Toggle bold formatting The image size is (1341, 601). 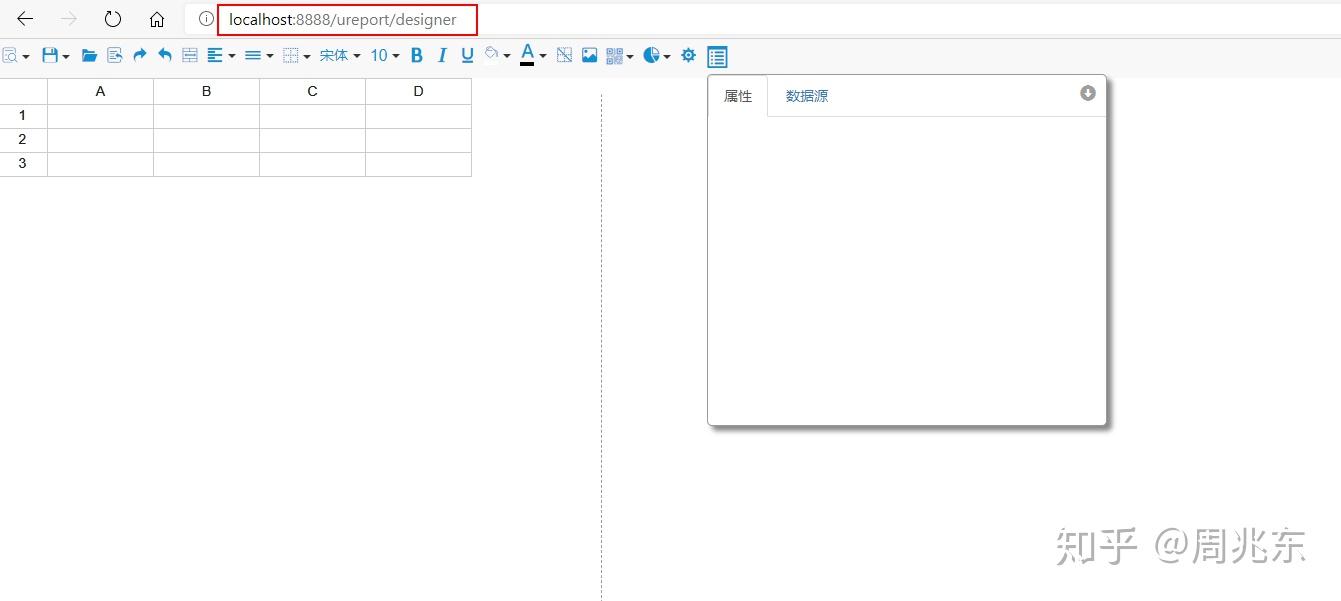(x=417, y=56)
